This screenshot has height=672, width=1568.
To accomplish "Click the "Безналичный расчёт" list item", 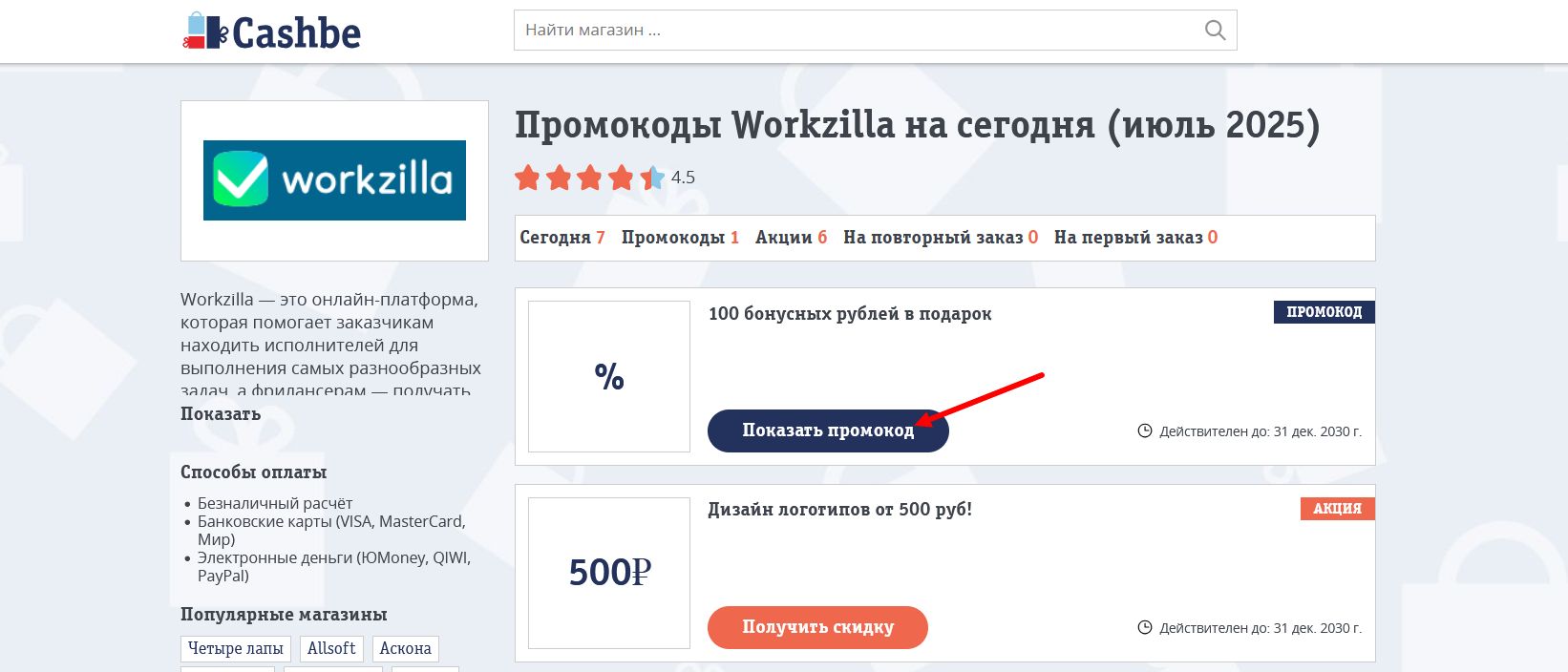I will pyautogui.click(x=275, y=503).
